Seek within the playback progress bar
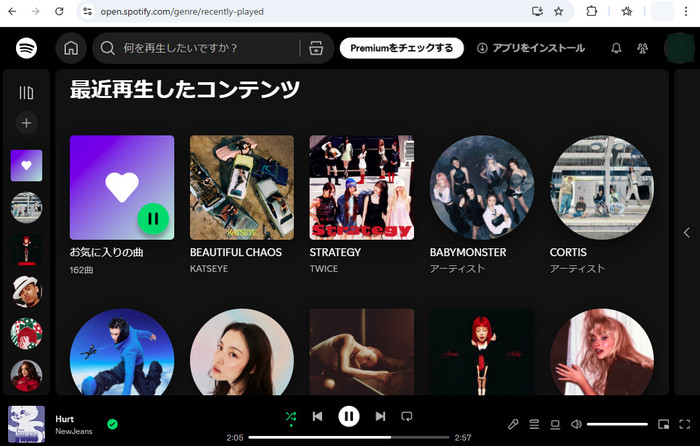The image size is (700, 446). pyautogui.click(x=349, y=438)
